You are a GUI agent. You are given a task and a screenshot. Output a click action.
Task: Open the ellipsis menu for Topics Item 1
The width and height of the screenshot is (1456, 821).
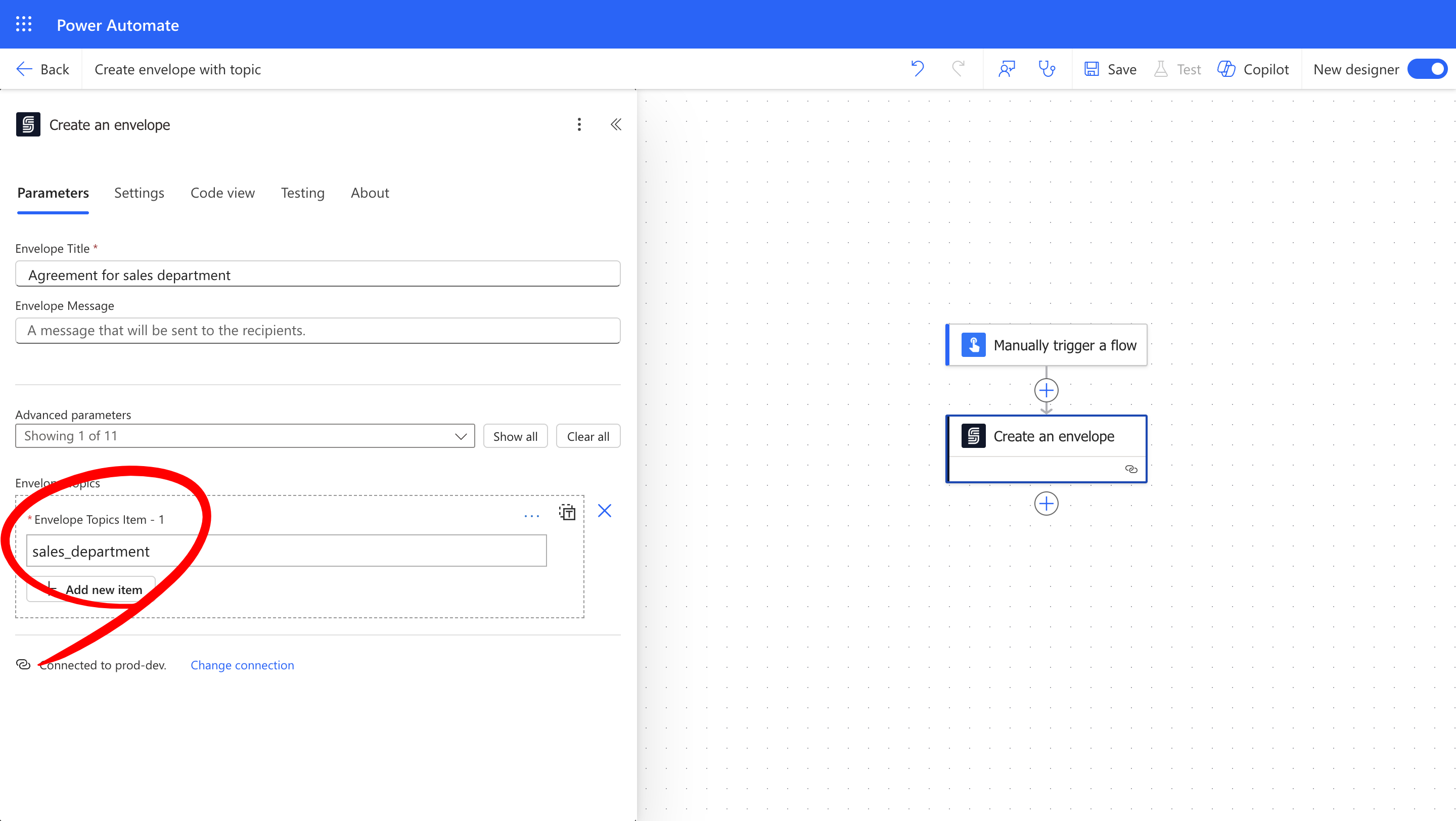point(531,515)
